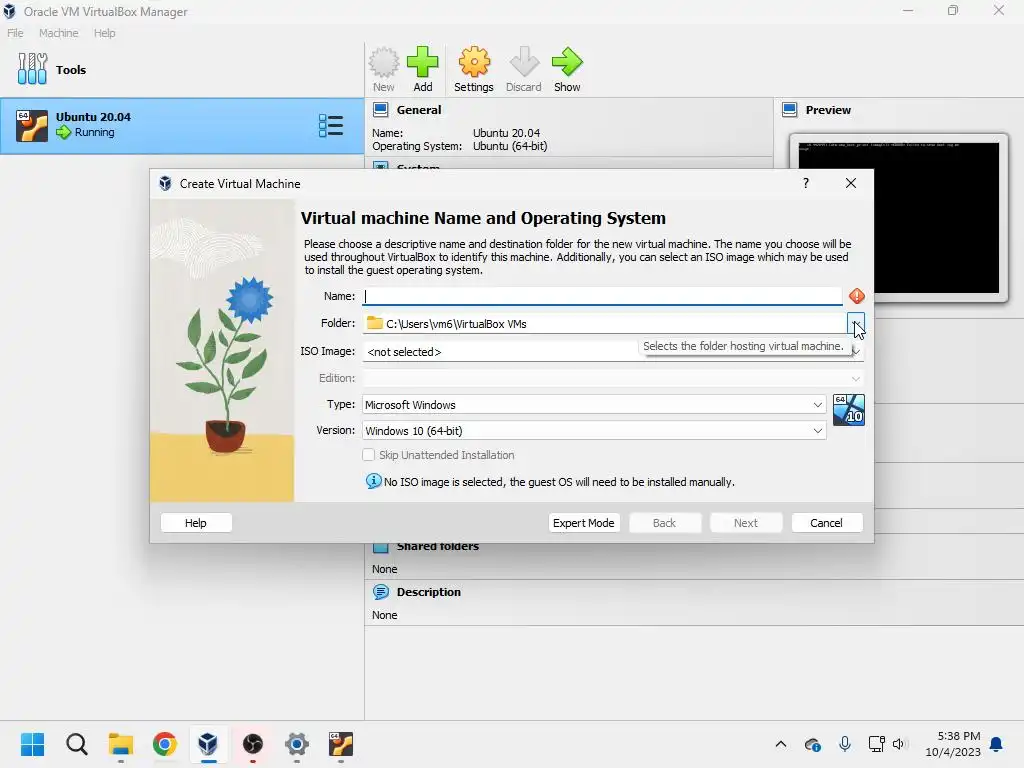This screenshot has height=768, width=1024.
Task: Click the Discard toolbar icon
Action: coord(524,63)
